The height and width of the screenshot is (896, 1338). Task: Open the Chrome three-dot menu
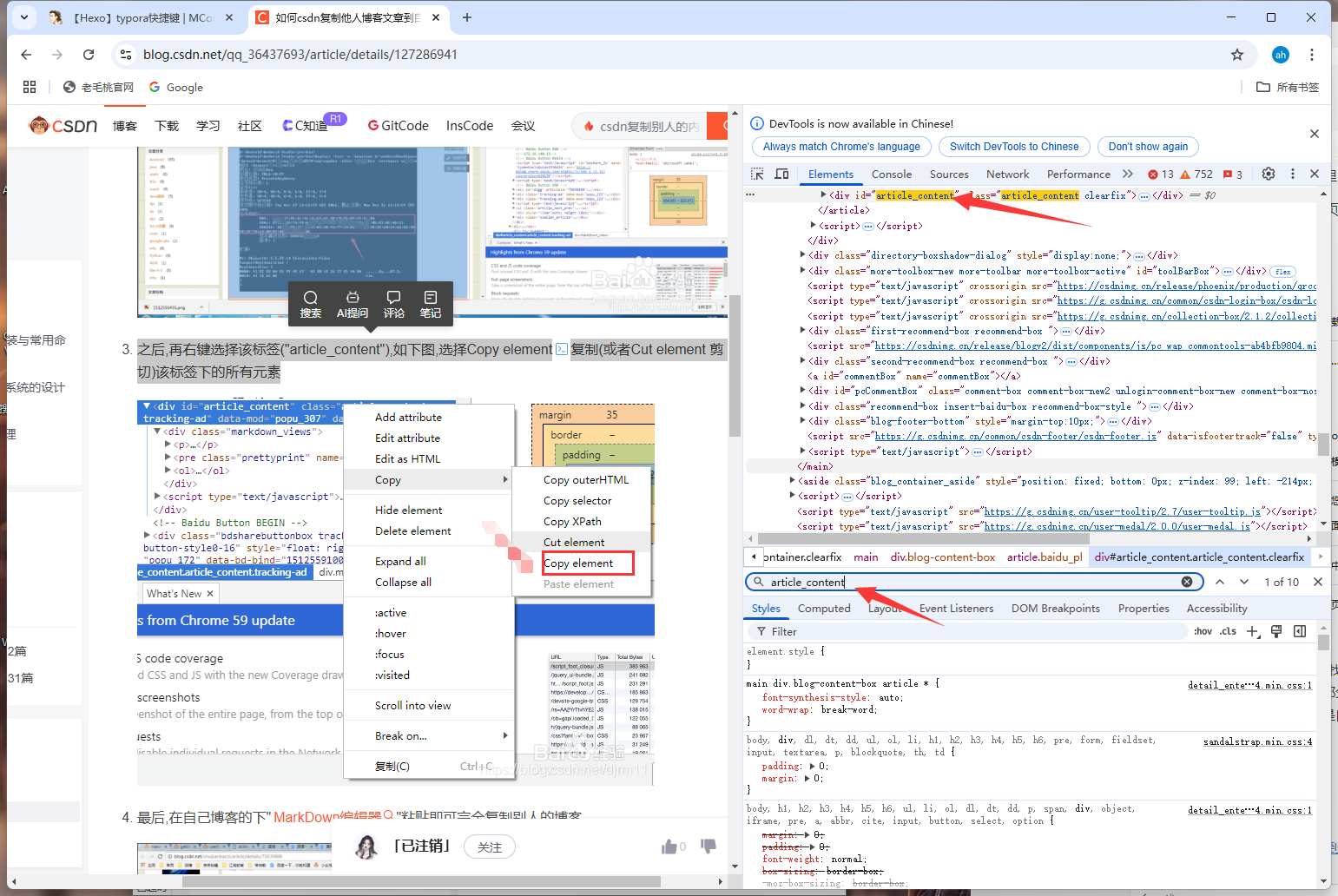click(1312, 55)
